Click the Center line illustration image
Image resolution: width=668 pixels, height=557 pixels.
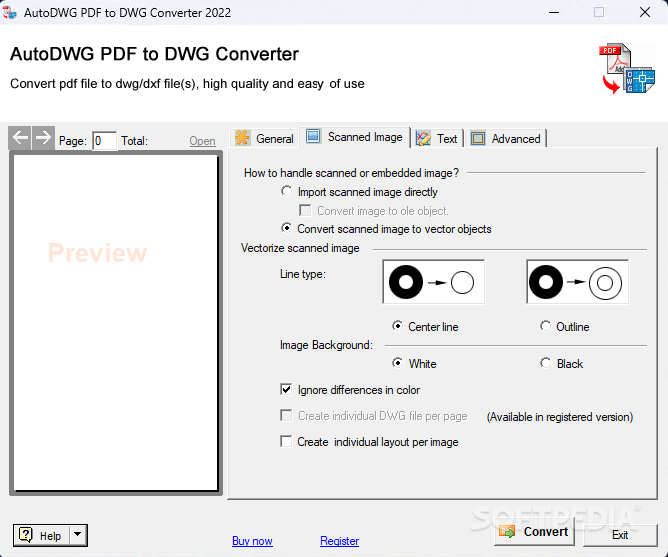tap(434, 282)
